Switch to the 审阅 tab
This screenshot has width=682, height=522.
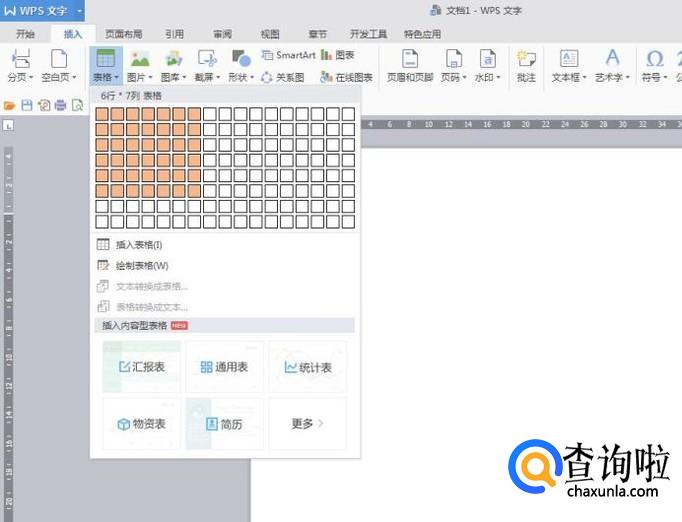coord(222,34)
